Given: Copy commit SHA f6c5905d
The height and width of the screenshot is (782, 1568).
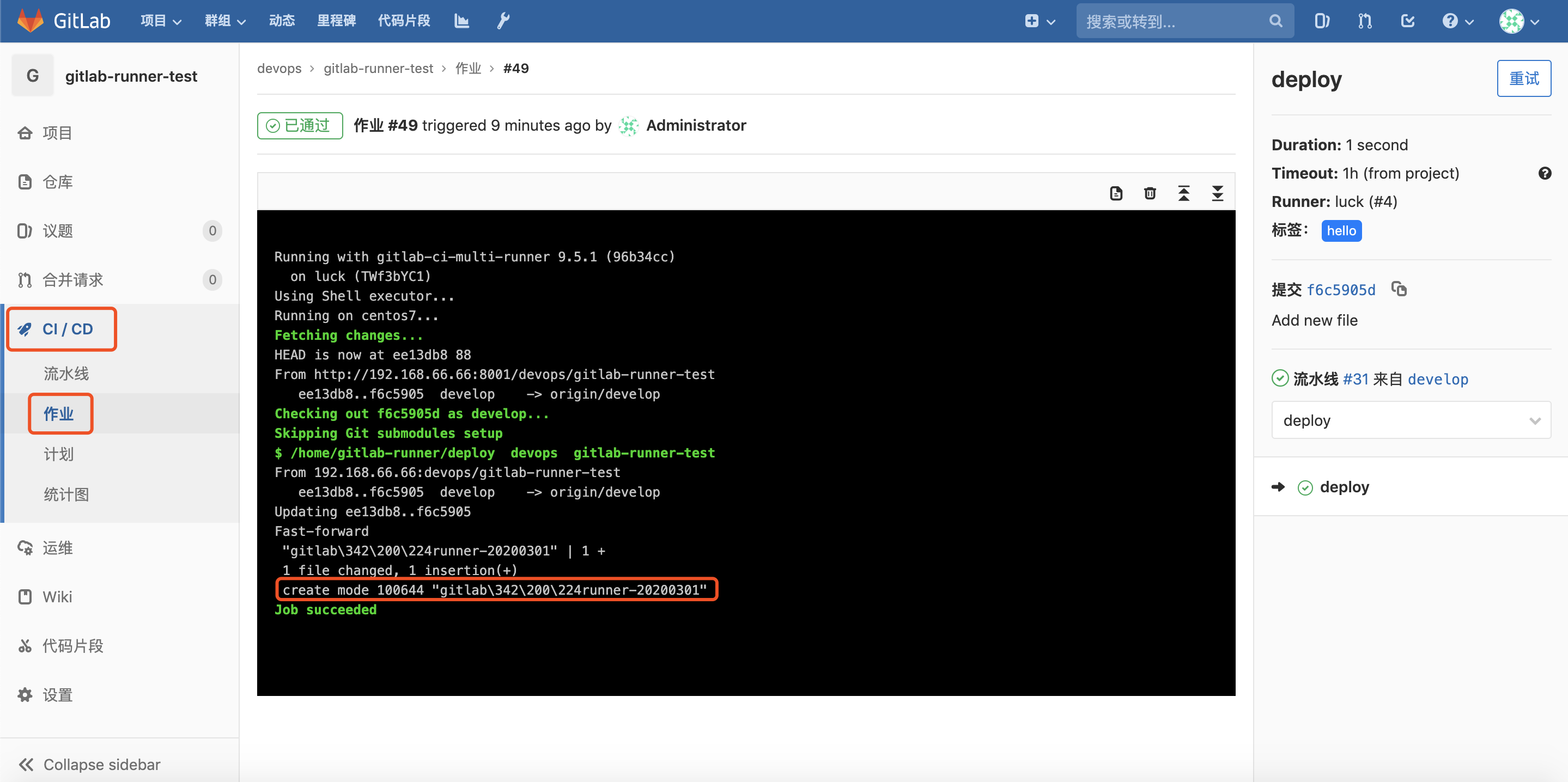Looking at the screenshot, I should (x=1400, y=289).
